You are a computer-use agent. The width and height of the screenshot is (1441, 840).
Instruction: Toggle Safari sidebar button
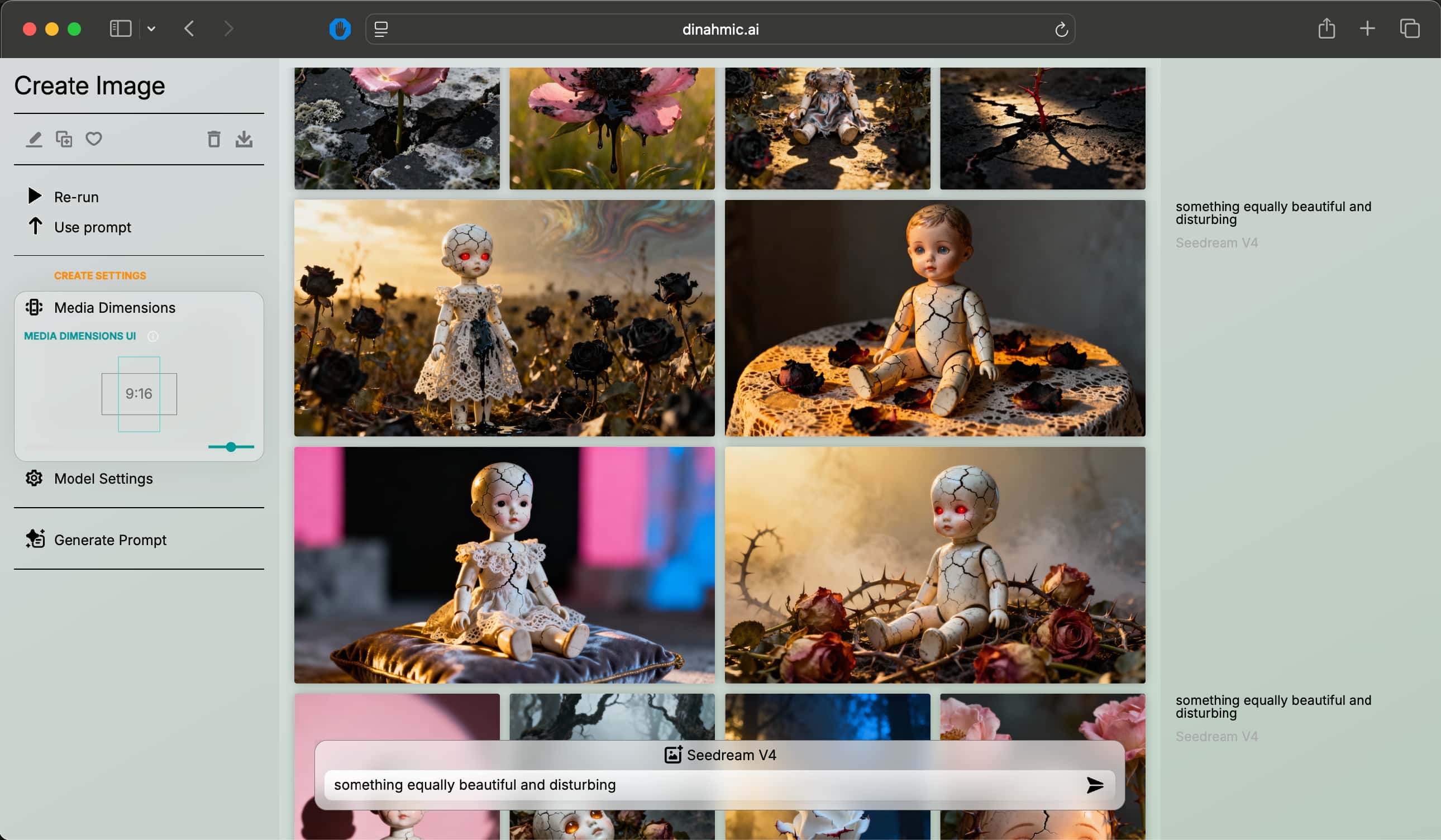pos(120,28)
